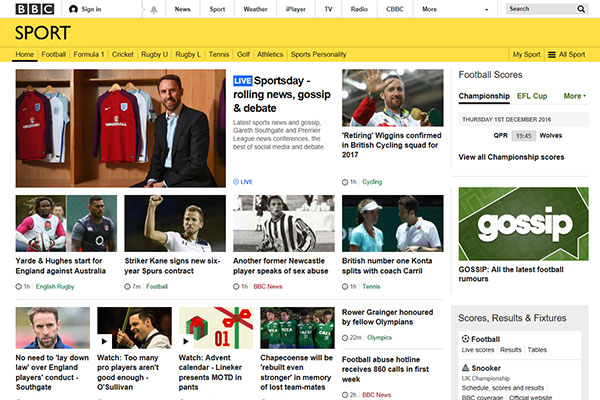Select the Rugby U tab
The width and height of the screenshot is (600, 400).
coord(154,54)
